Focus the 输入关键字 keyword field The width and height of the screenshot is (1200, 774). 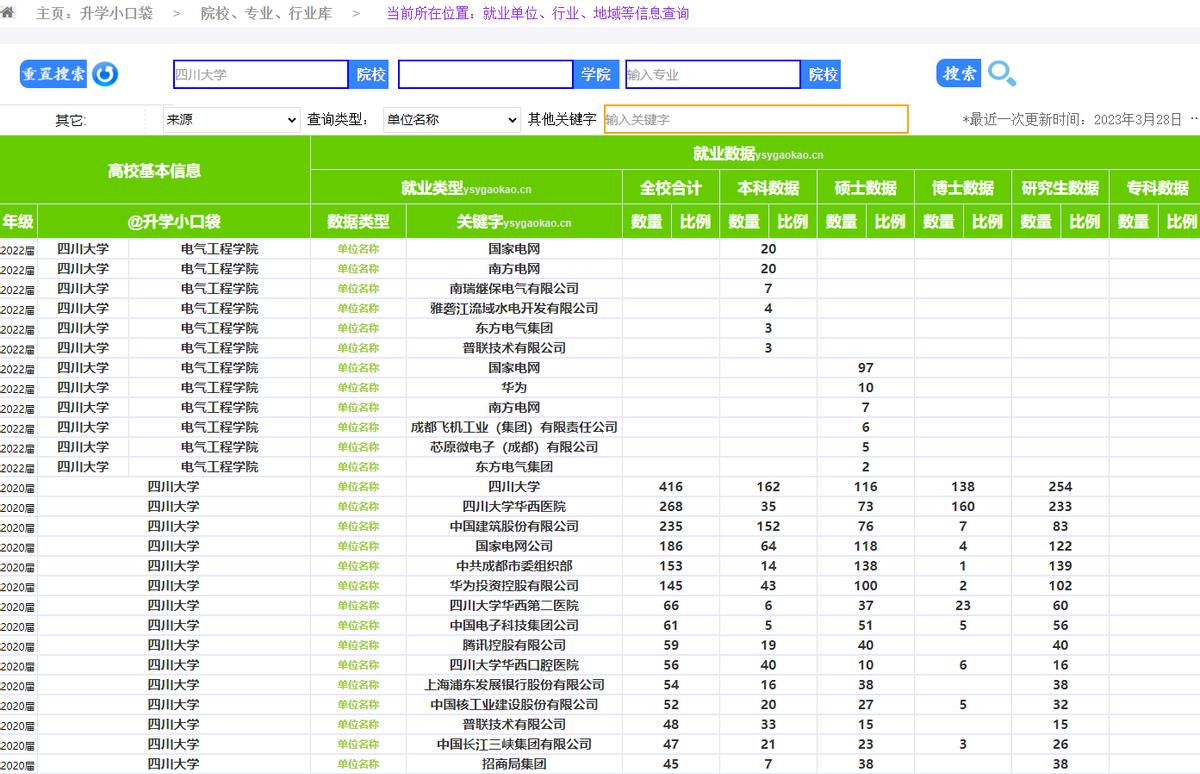pyautogui.click(x=756, y=119)
